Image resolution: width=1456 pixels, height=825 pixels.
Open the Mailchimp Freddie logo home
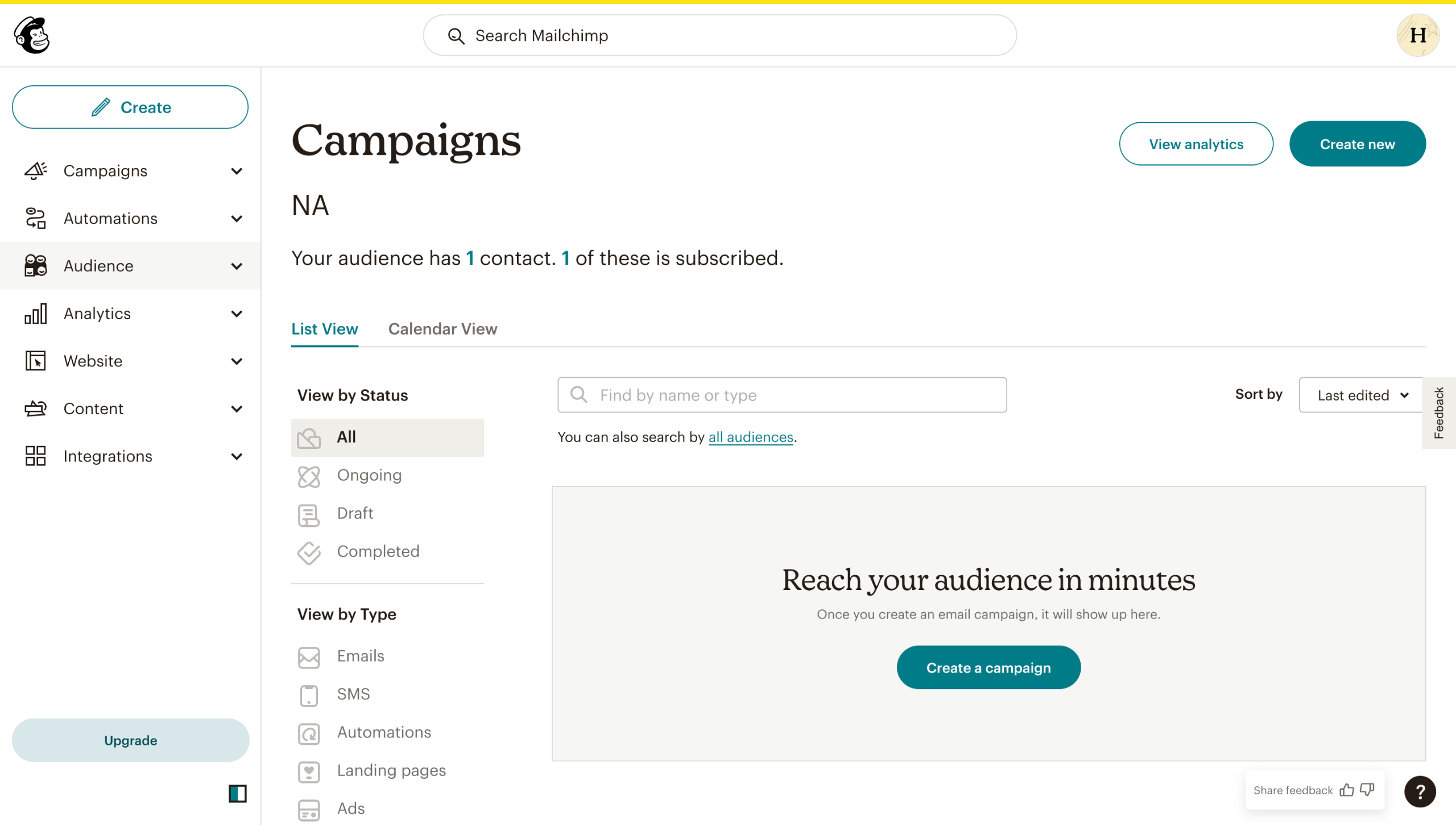32,35
